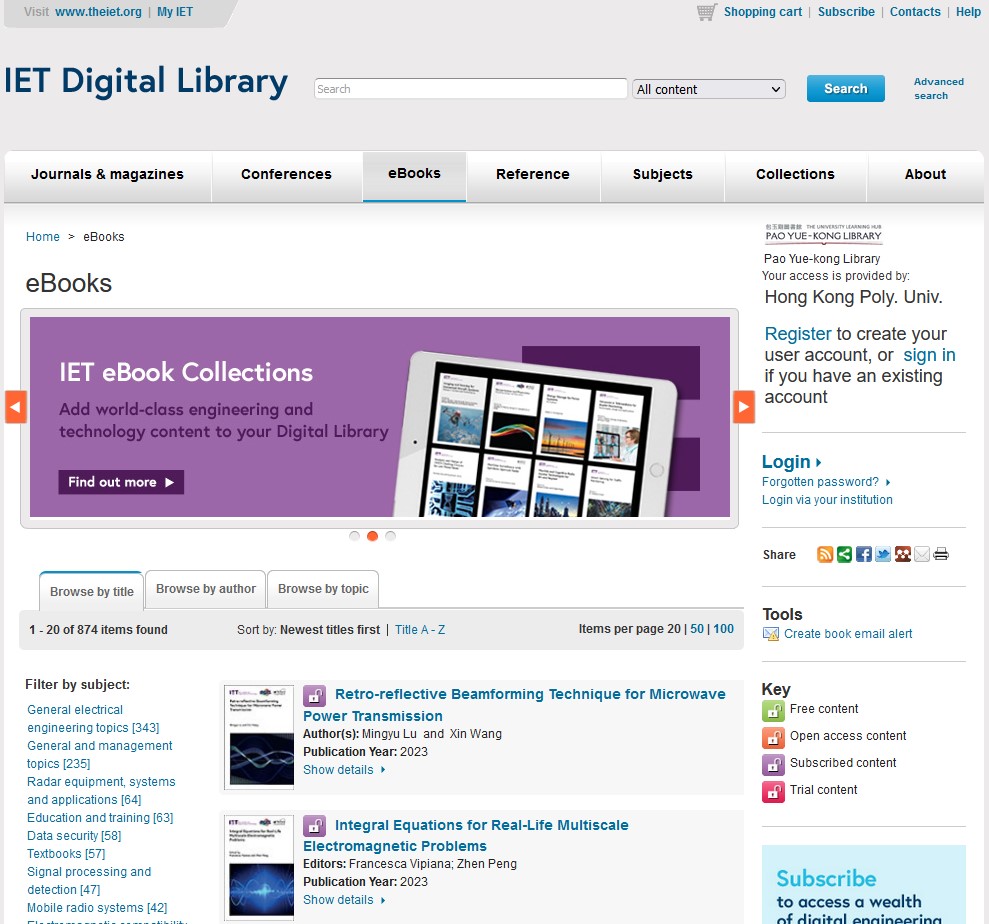Filter by Data security subject
The width and height of the screenshot is (989, 924).
pos(74,836)
